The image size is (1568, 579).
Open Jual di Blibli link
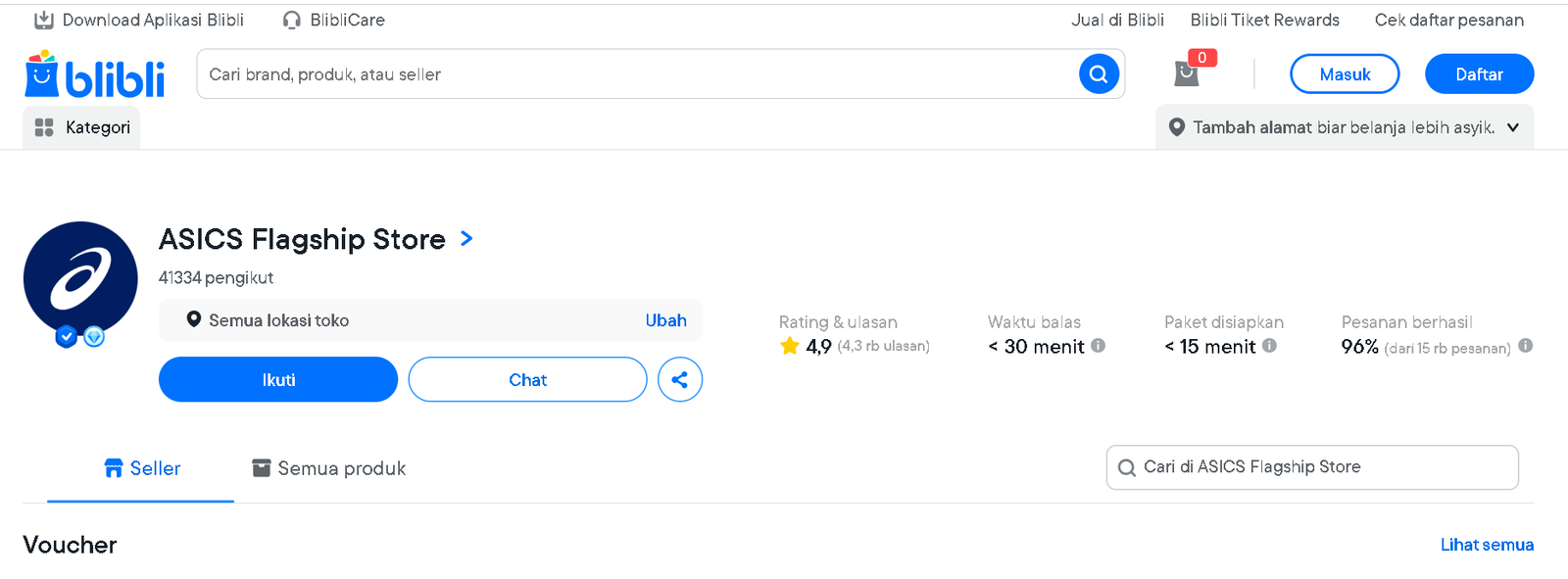click(1117, 20)
